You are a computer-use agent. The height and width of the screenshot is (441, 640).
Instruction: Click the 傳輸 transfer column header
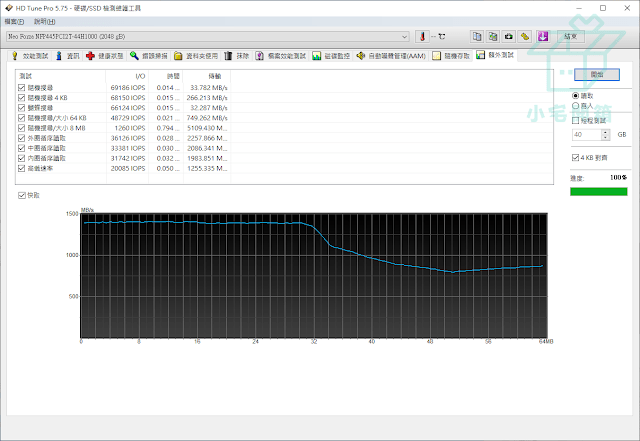click(x=207, y=76)
